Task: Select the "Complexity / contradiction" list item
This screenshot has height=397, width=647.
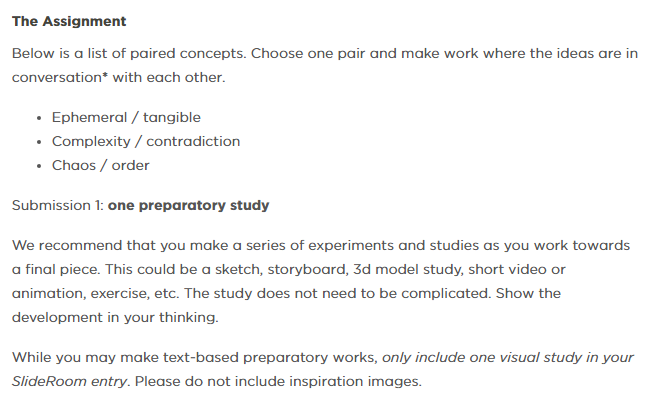Action: click(146, 142)
